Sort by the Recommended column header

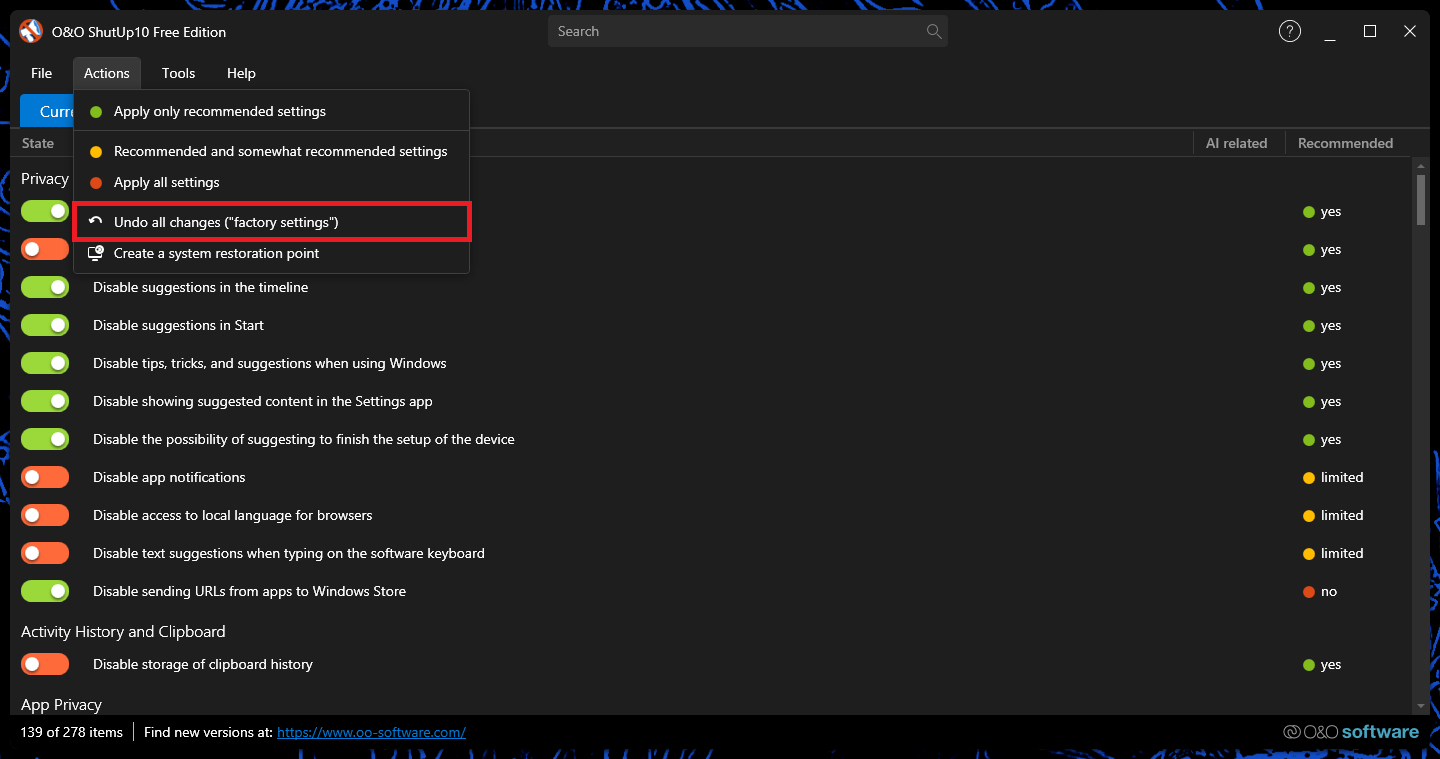(1345, 143)
